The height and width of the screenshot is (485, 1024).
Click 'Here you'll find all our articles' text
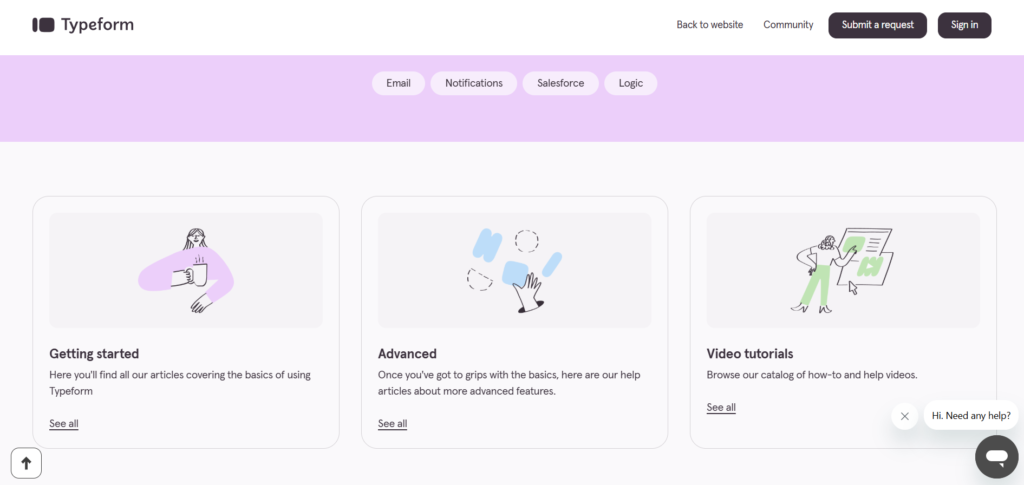click(x=180, y=383)
